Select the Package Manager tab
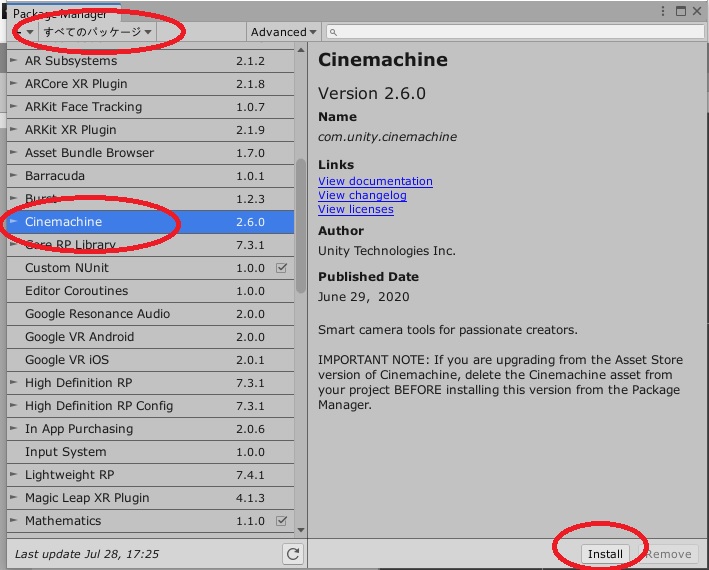Screen dimensions: 709x570 pyautogui.click(x=63, y=14)
